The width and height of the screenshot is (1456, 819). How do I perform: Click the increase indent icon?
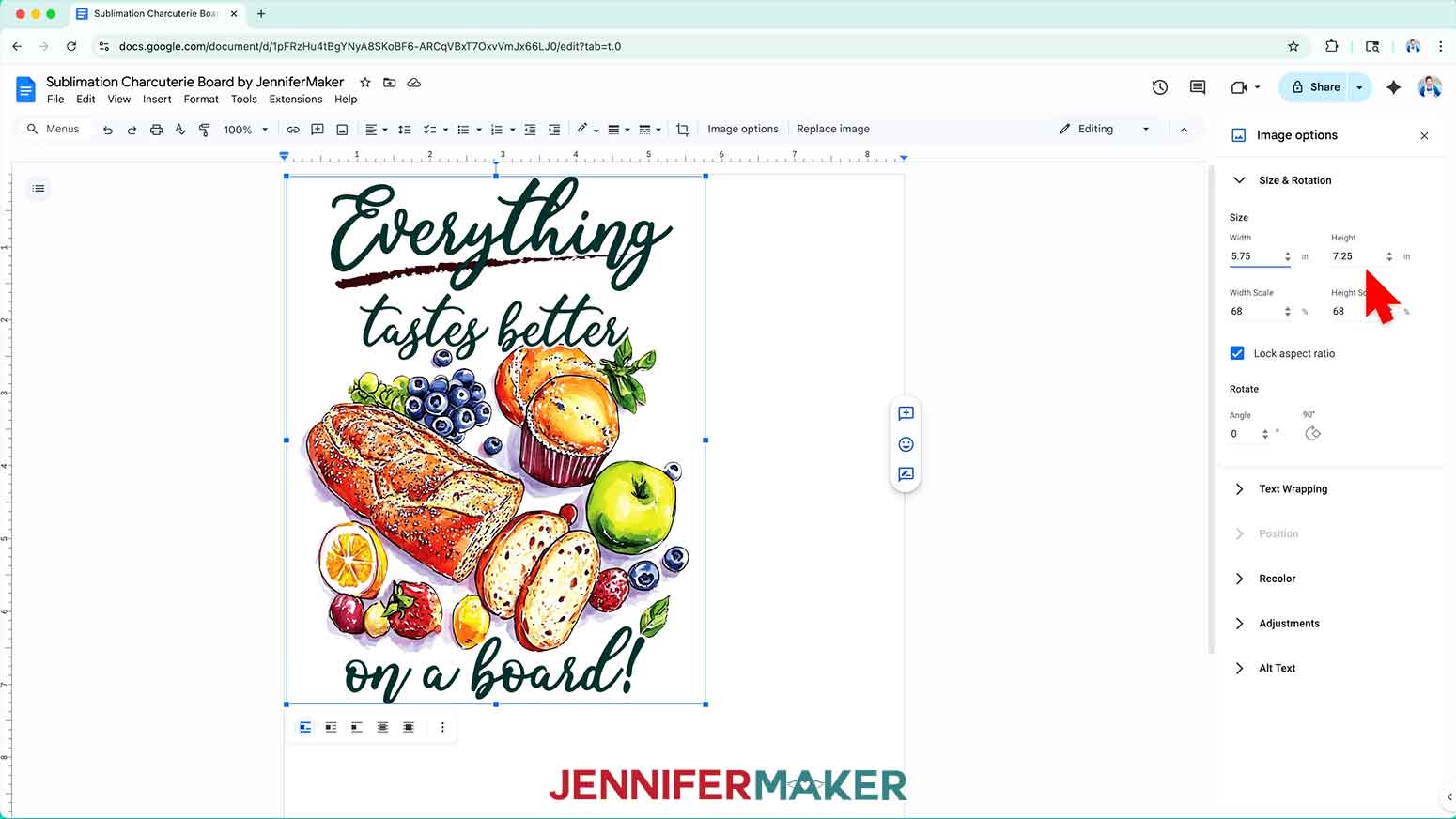(554, 130)
